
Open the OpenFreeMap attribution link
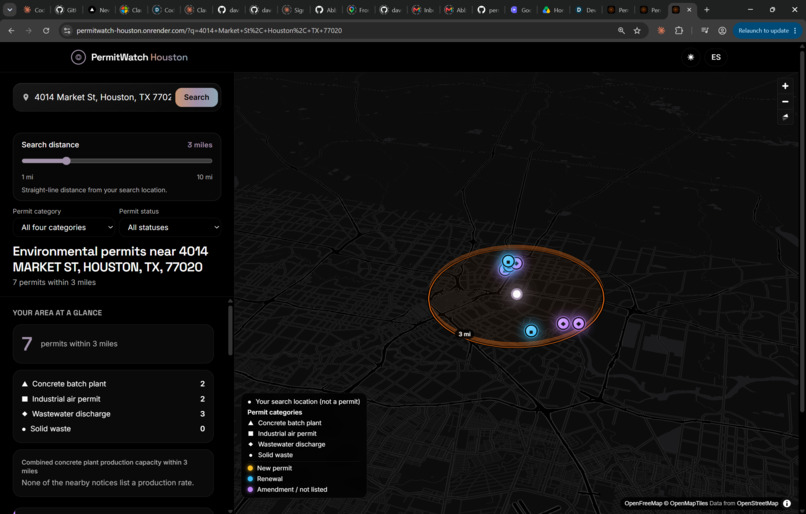(643, 503)
